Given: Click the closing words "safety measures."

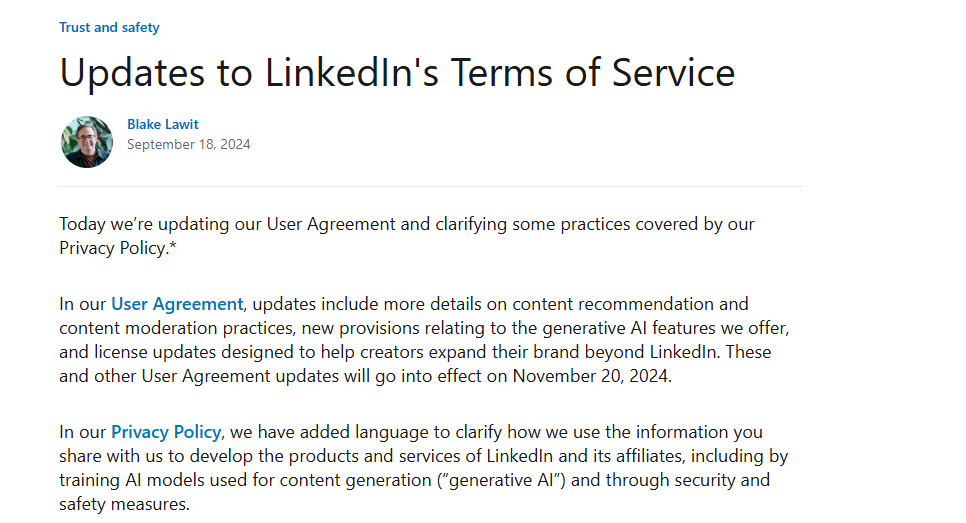Looking at the screenshot, I should (x=124, y=504).
